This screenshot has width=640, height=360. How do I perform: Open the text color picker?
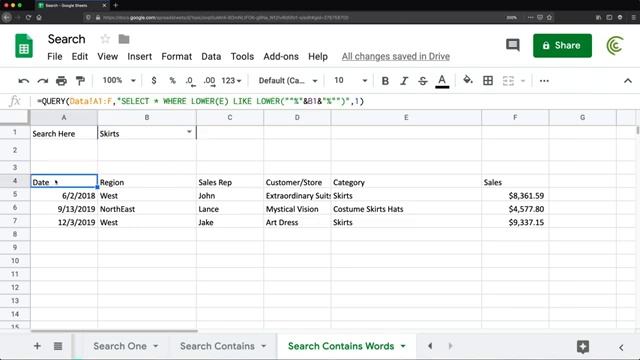pyautogui.click(x=442, y=81)
